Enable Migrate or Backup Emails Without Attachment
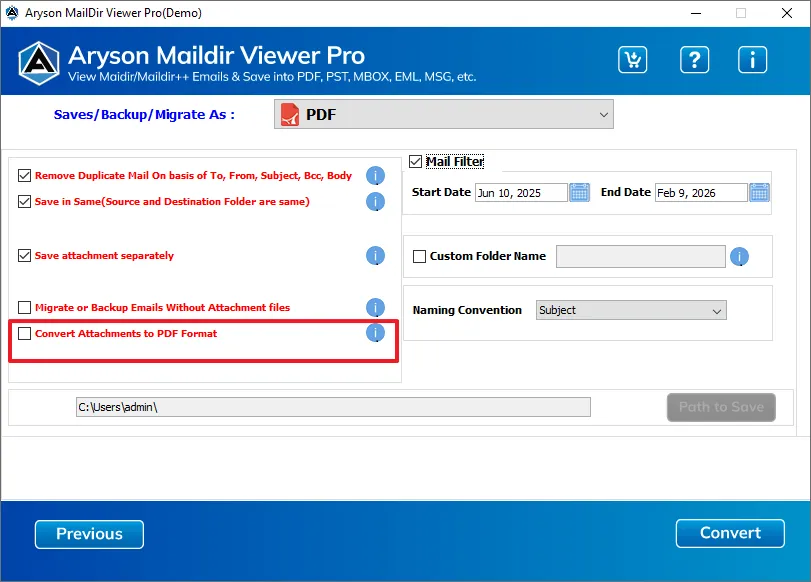 pyautogui.click(x=24, y=307)
